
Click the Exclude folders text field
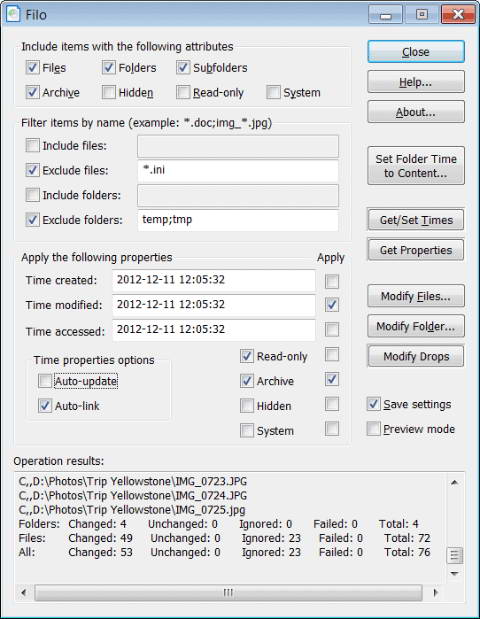click(238, 220)
